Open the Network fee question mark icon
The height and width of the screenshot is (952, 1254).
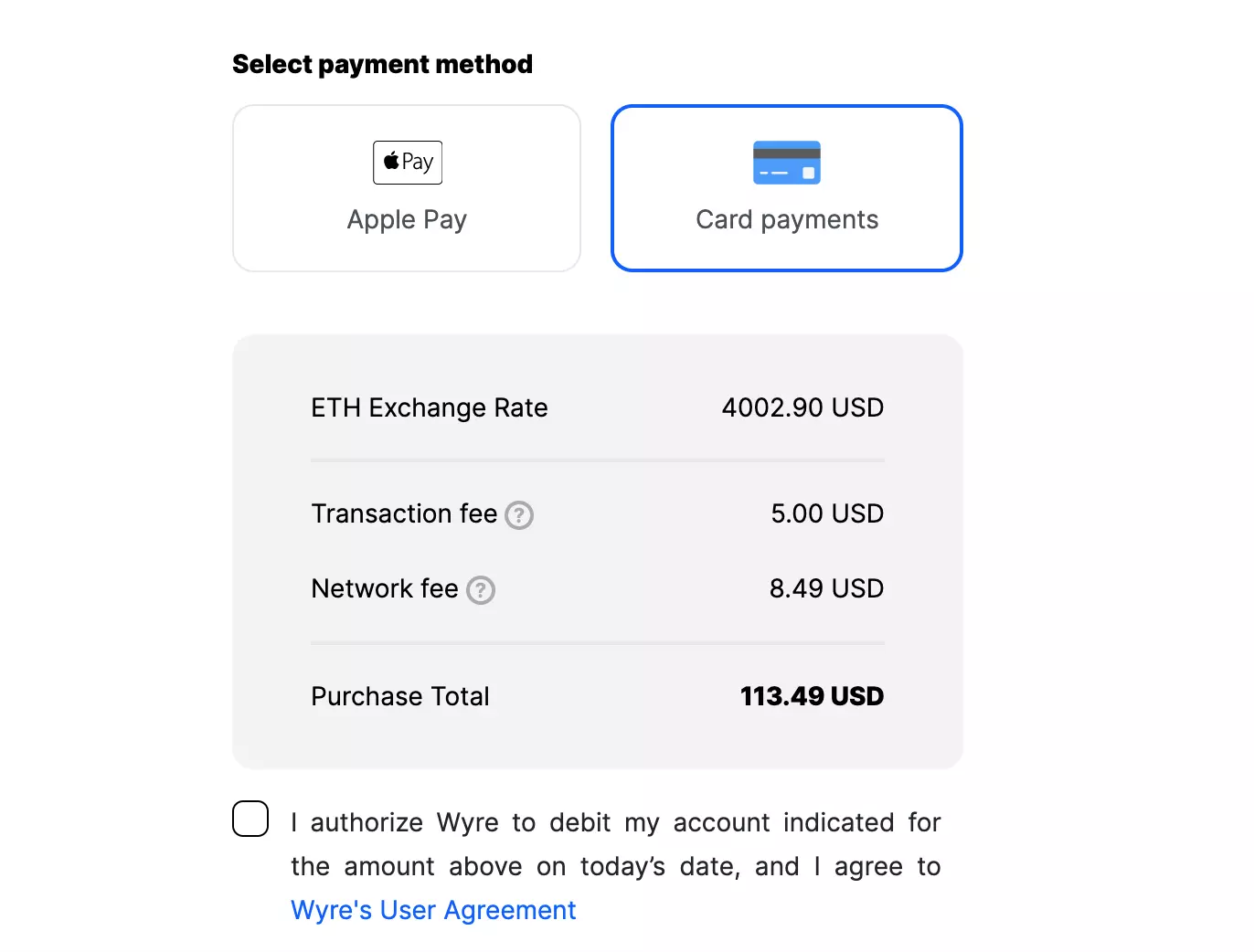pos(481,590)
